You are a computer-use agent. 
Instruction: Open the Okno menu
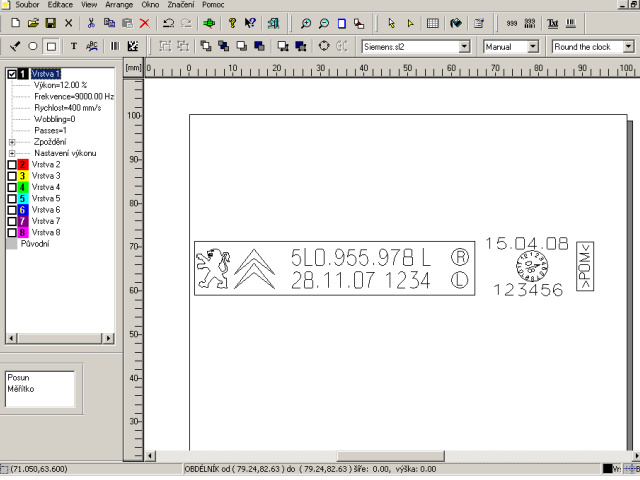pyautogui.click(x=150, y=5)
